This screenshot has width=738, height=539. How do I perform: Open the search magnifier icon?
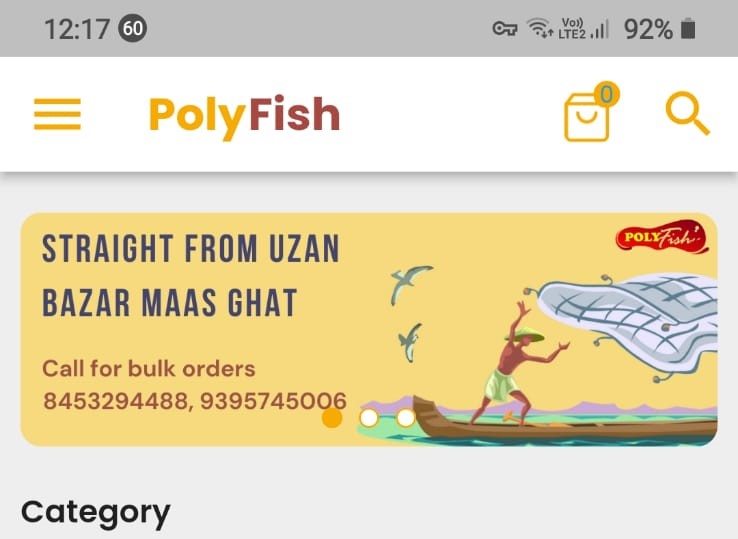(688, 113)
